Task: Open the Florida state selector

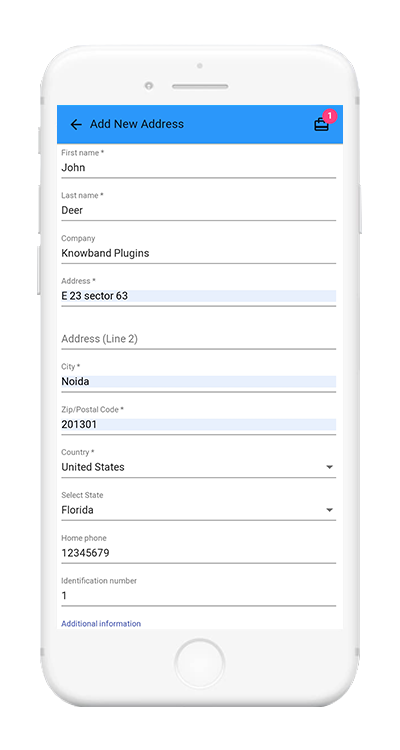Action: coord(199,510)
